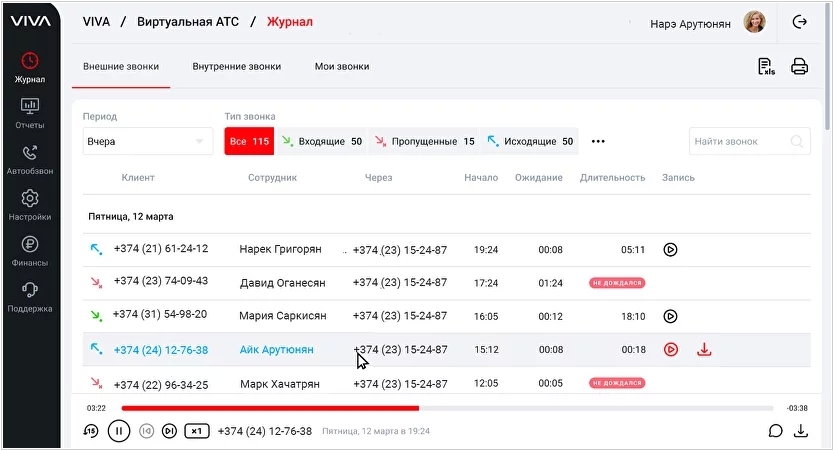This screenshot has width=833, height=450.
Task: Filter by Исходящие calls
Action: [x=530, y=142]
